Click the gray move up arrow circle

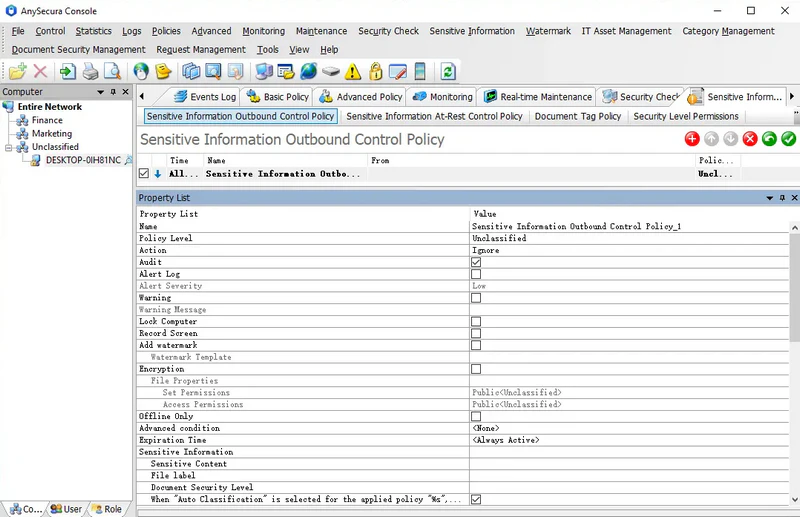[x=711, y=139]
